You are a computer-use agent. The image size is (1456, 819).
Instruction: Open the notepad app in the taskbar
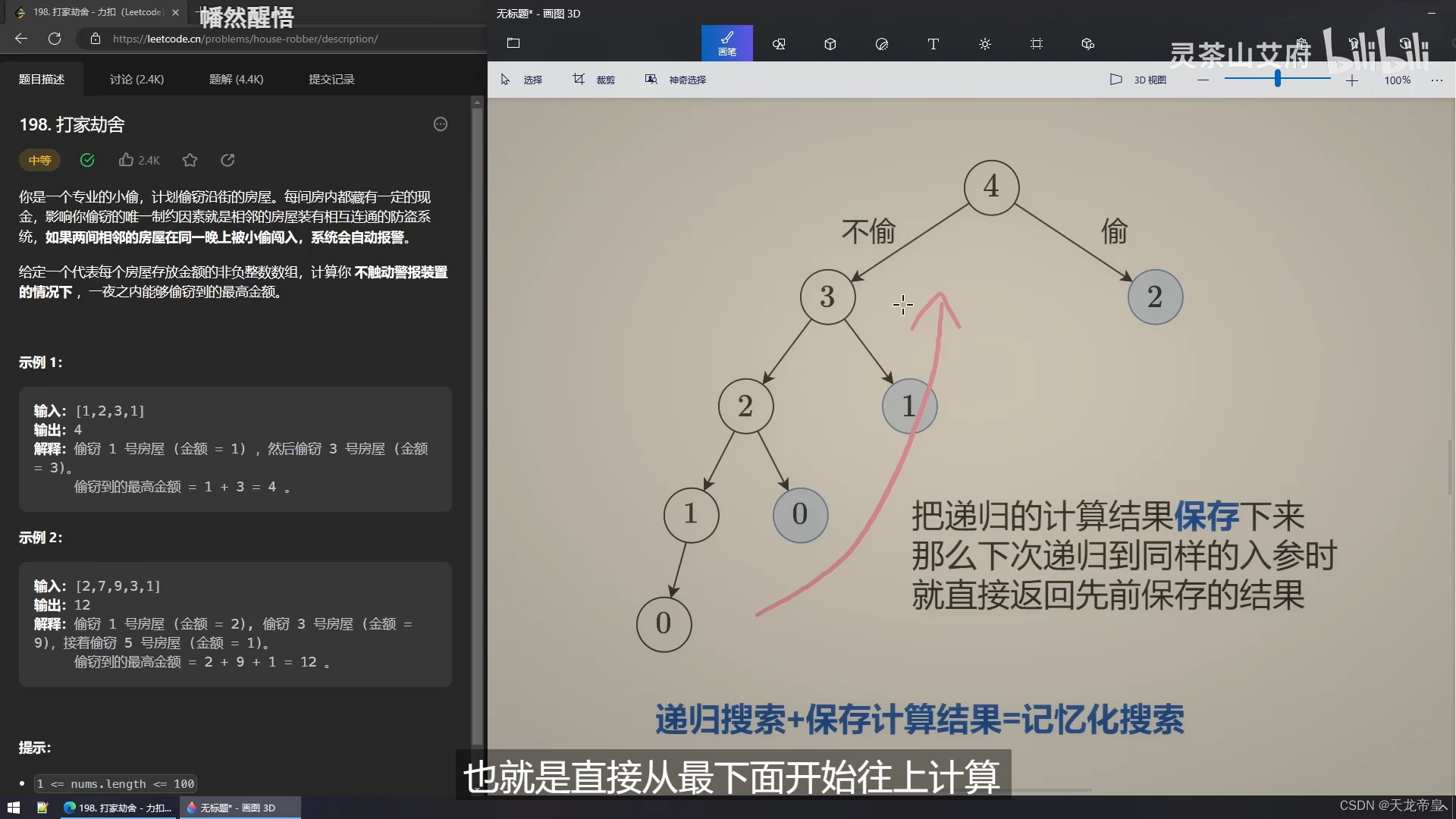[x=42, y=808]
